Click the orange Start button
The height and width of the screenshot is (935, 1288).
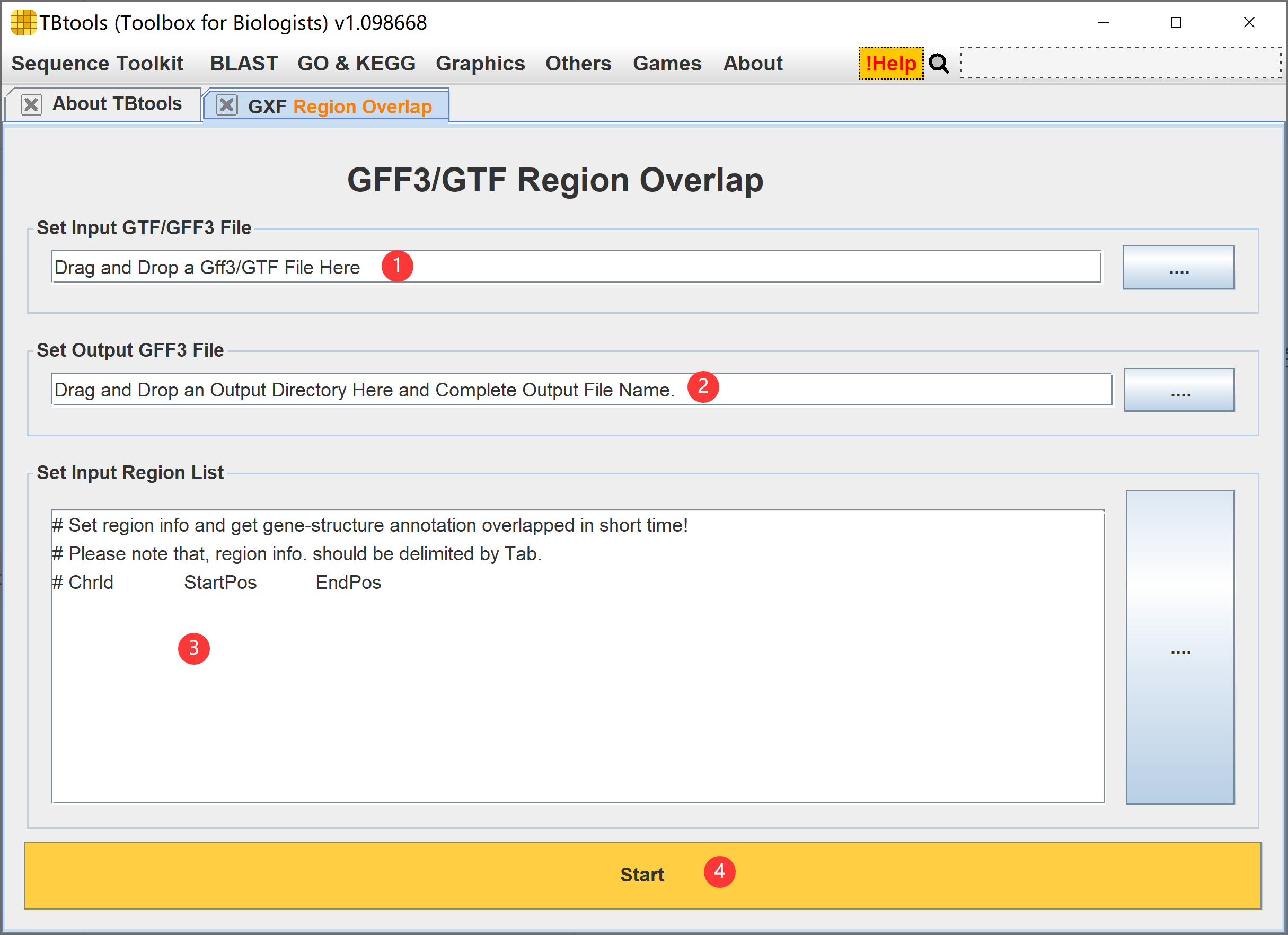642,875
